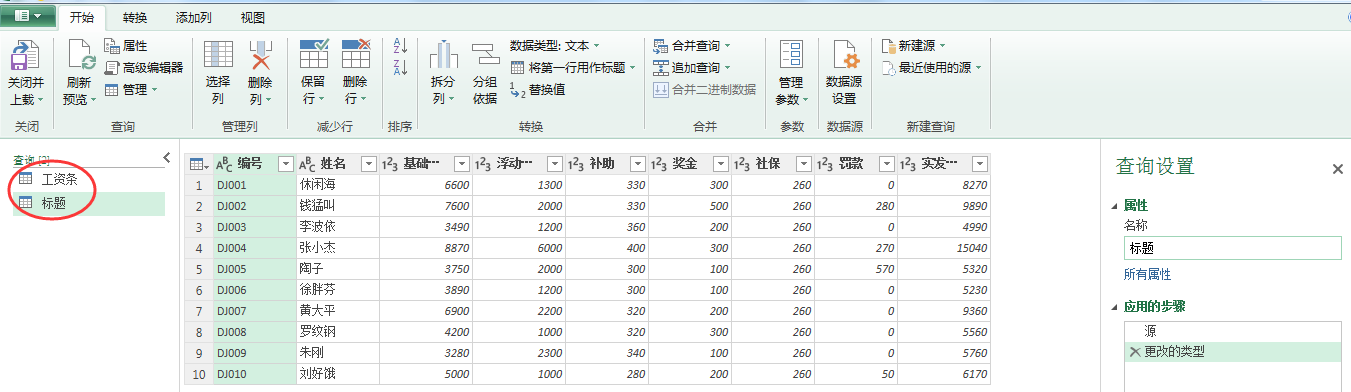The width and height of the screenshot is (1351, 392).
Task: Open All Properties (所有属性) link
Action: 1147,274
